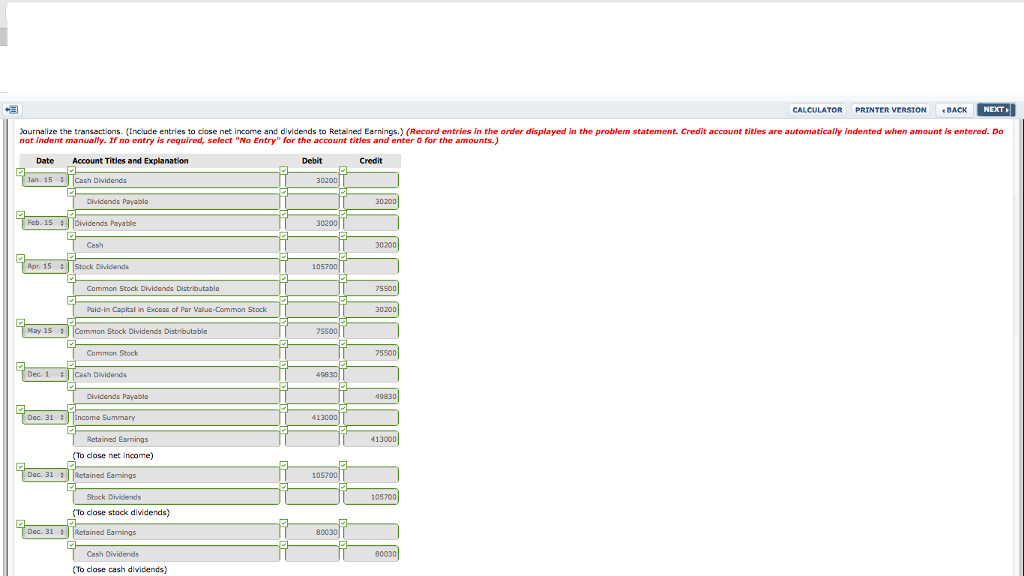Open the Feb. 15 date selector
Viewport: 1024px width, 576px height.
tap(45, 222)
